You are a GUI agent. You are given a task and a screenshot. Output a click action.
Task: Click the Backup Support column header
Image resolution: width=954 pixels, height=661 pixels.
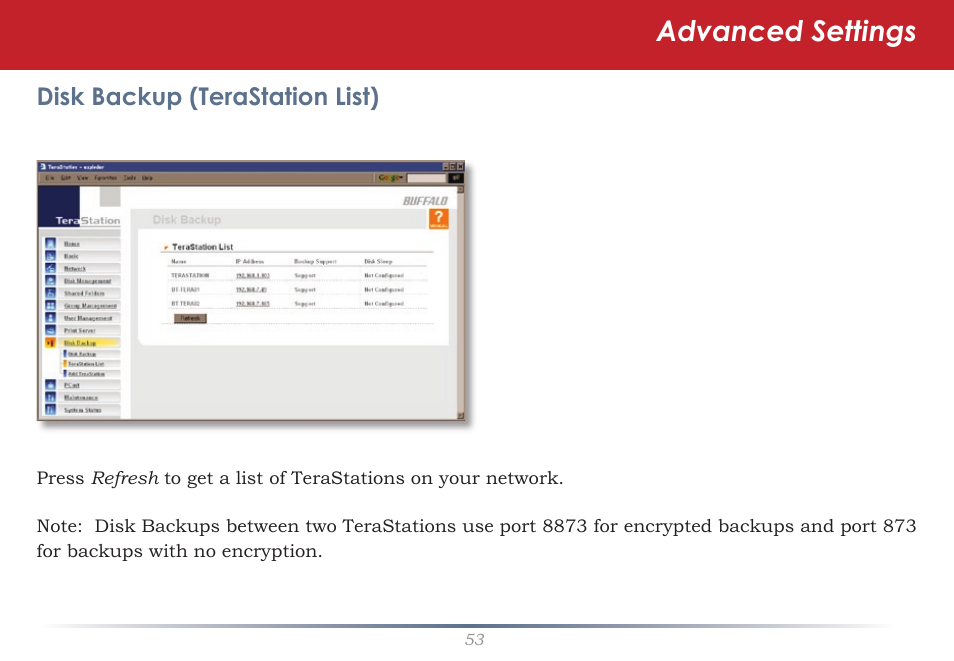coord(315,262)
